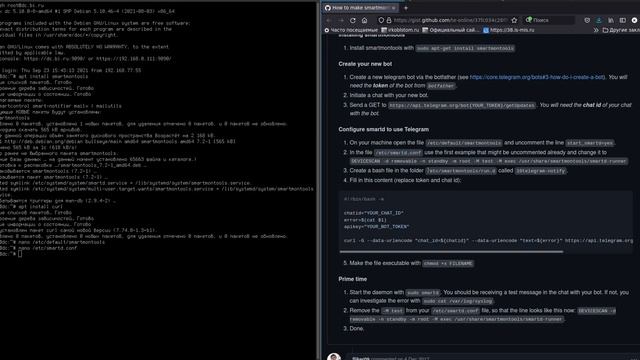Click the 'Configure smartd to use Telegram' heading
Image resolution: width=640 pixels, height=360 pixels.
pos(383,129)
